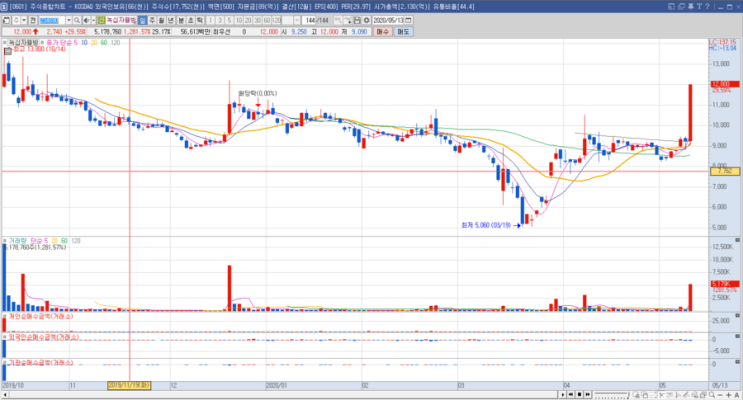
Task: Toggle the 120-period interval button
Action: click(277, 20)
